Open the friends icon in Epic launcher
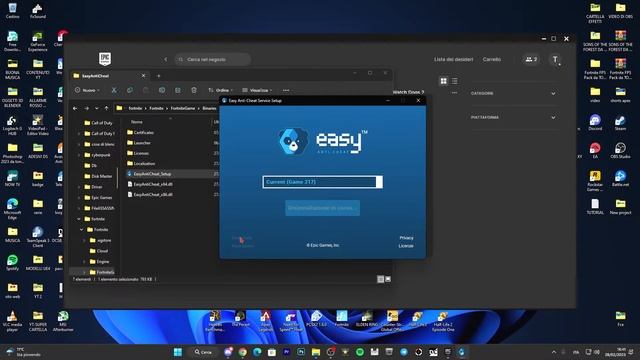This screenshot has height=360, width=640. (531, 60)
